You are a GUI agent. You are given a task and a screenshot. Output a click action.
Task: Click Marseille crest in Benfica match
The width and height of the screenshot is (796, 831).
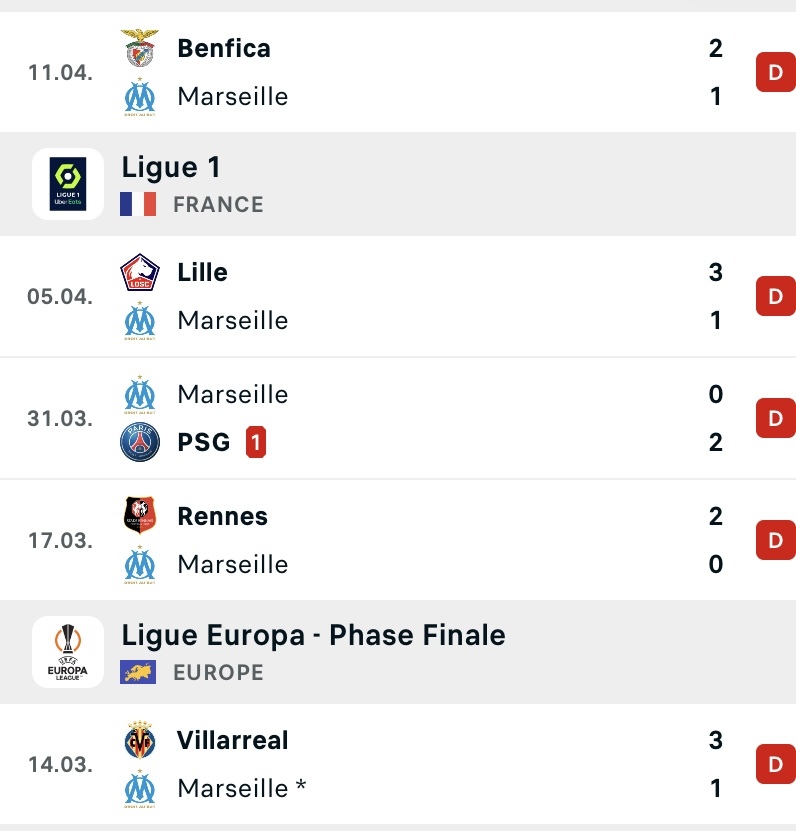point(139,96)
